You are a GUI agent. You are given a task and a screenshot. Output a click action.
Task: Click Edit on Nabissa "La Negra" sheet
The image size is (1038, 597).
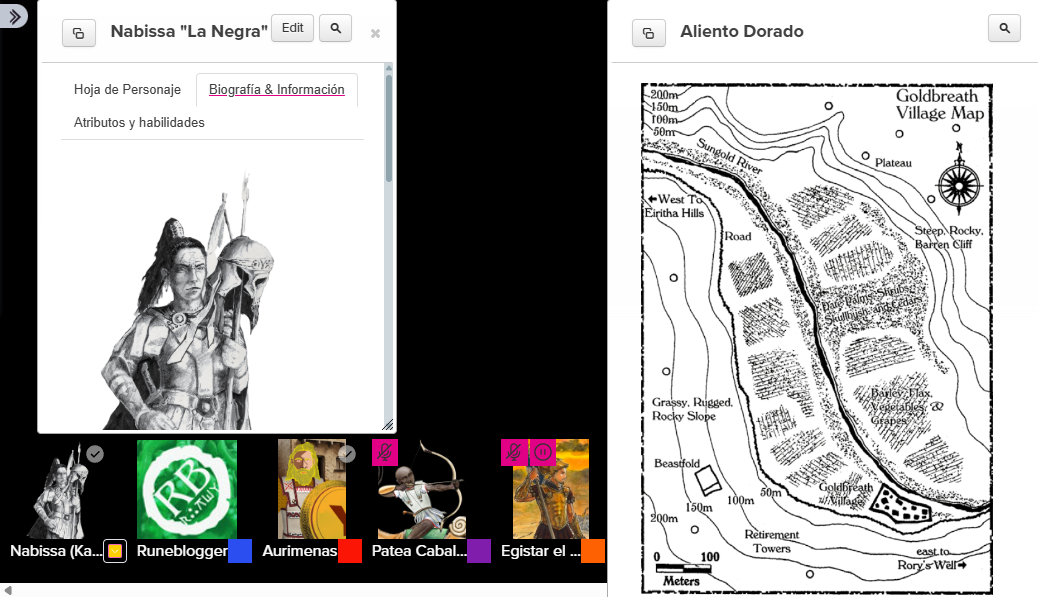292,29
